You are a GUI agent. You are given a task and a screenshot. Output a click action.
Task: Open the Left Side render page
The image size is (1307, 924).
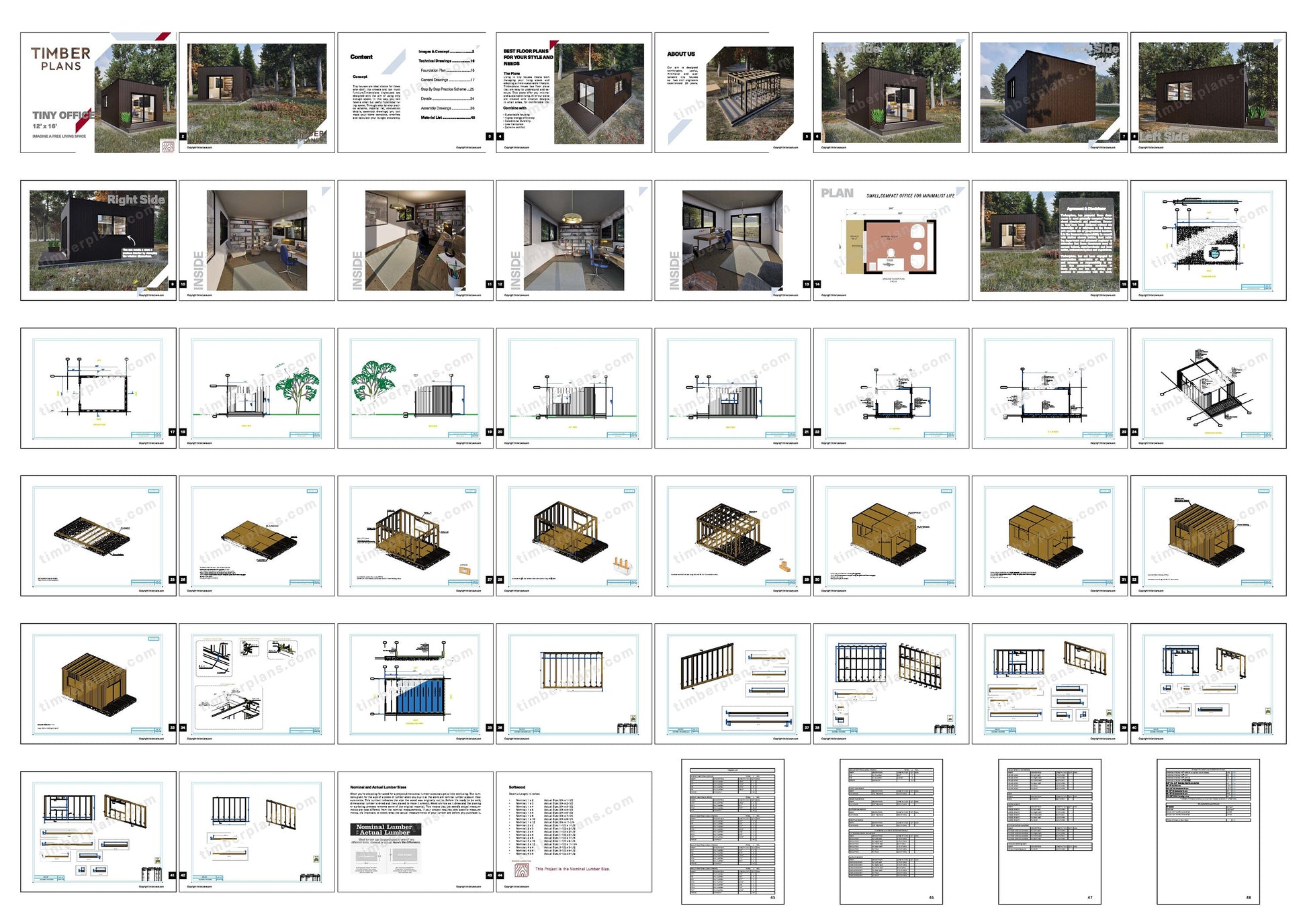[x=1208, y=93]
